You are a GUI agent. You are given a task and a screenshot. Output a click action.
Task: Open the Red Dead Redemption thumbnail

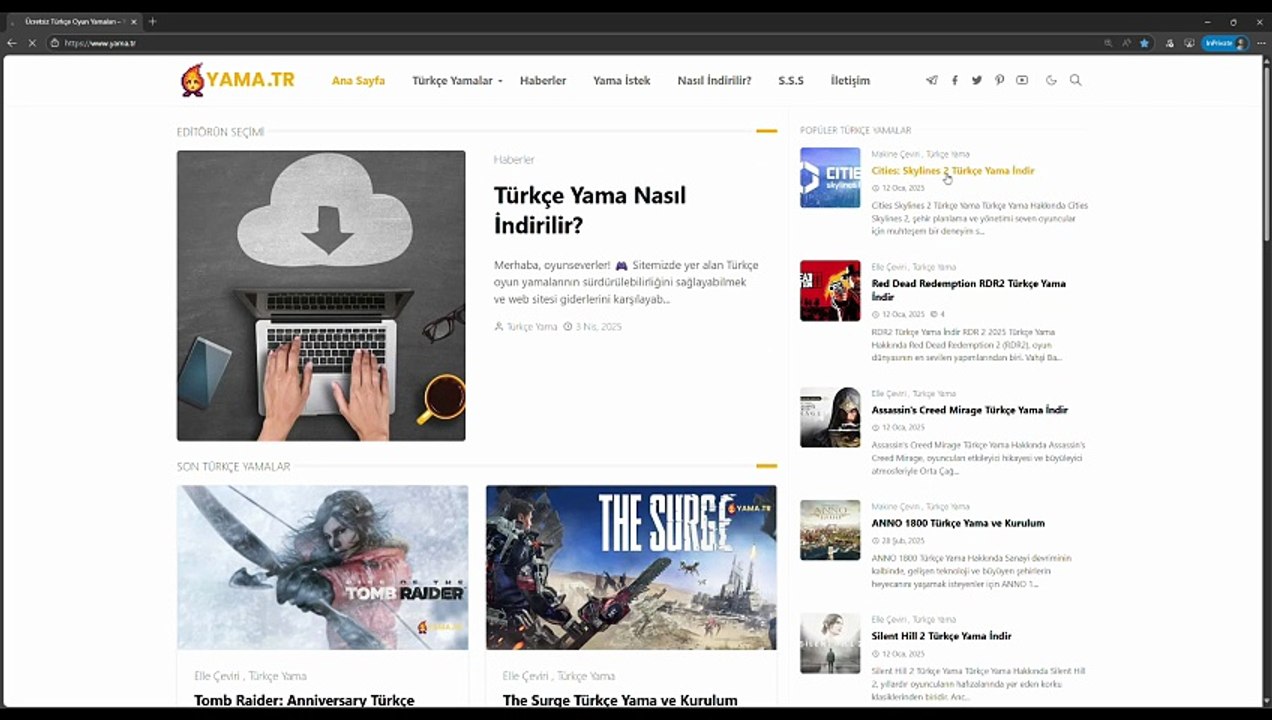point(830,290)
